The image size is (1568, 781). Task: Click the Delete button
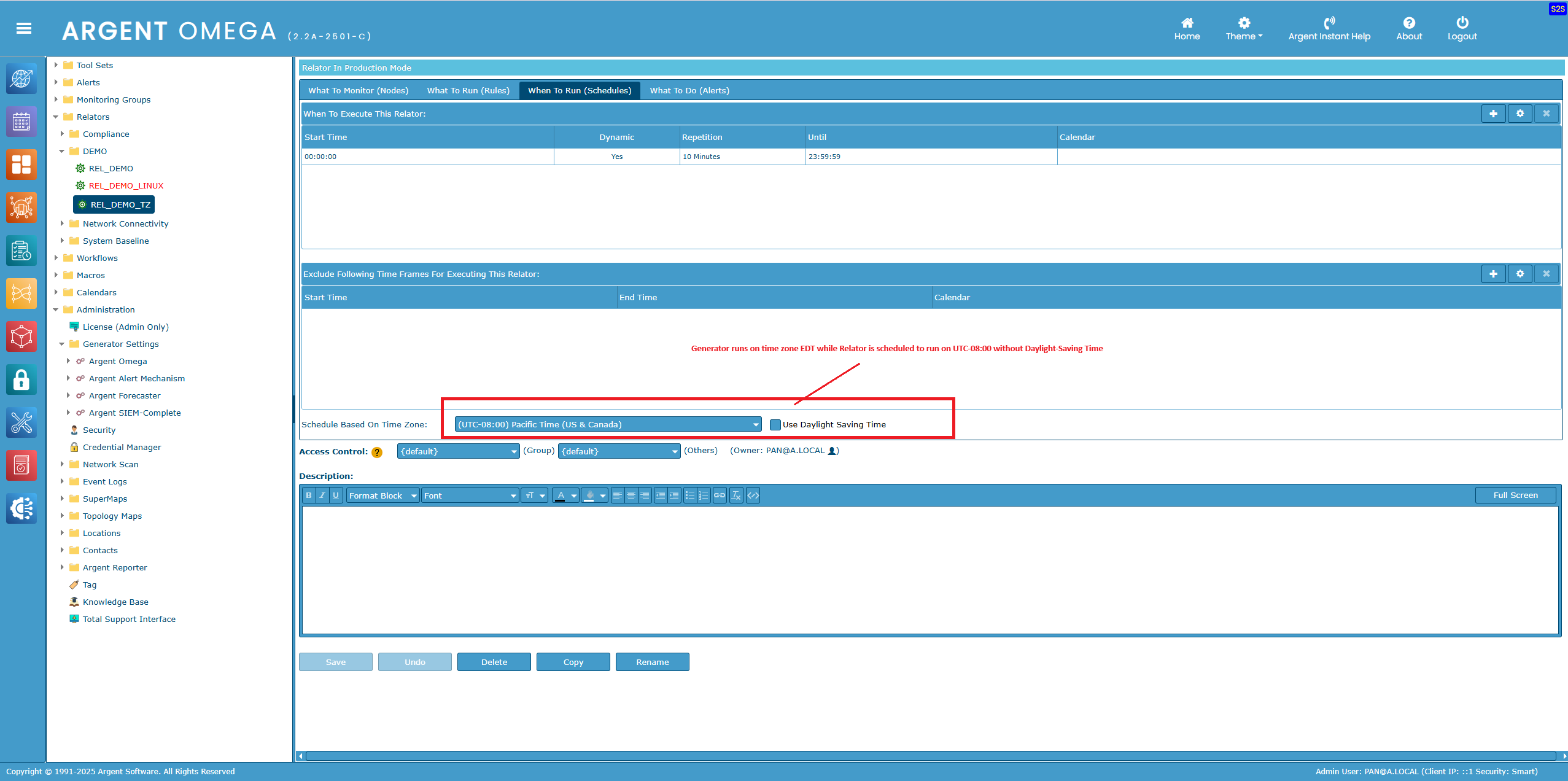(494, 662)
